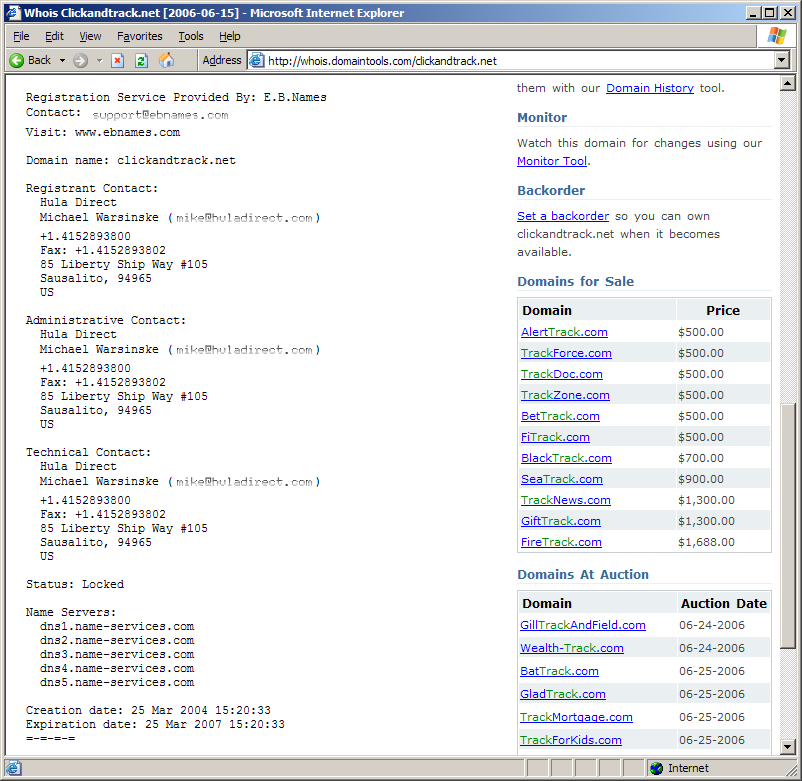Refresh the page with the green arrows icon

(142, 61)
